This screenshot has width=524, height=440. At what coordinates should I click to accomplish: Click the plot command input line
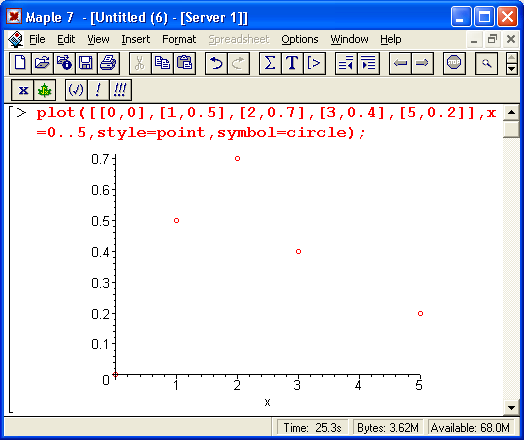coord(266,123)
